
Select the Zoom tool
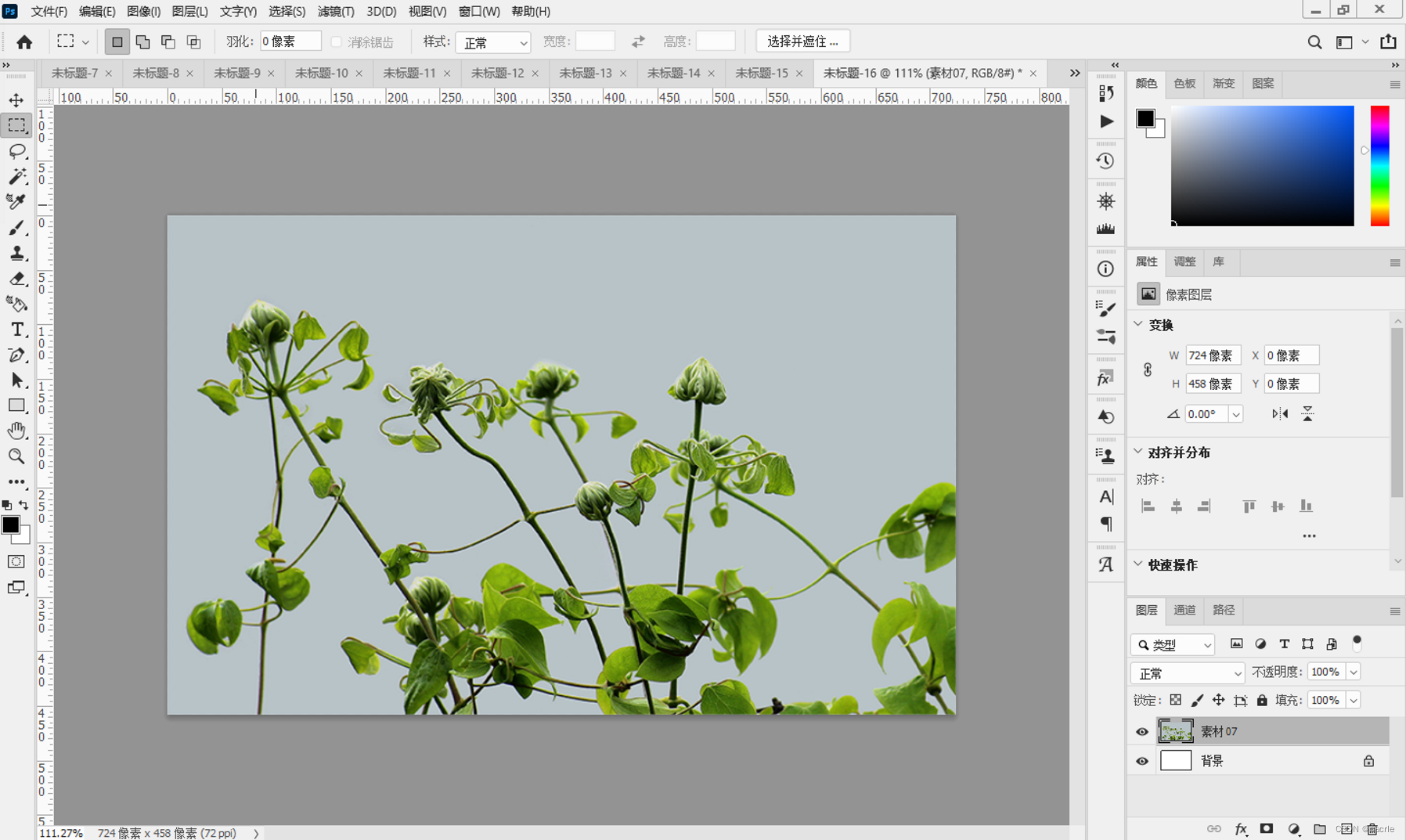point(16,456)
